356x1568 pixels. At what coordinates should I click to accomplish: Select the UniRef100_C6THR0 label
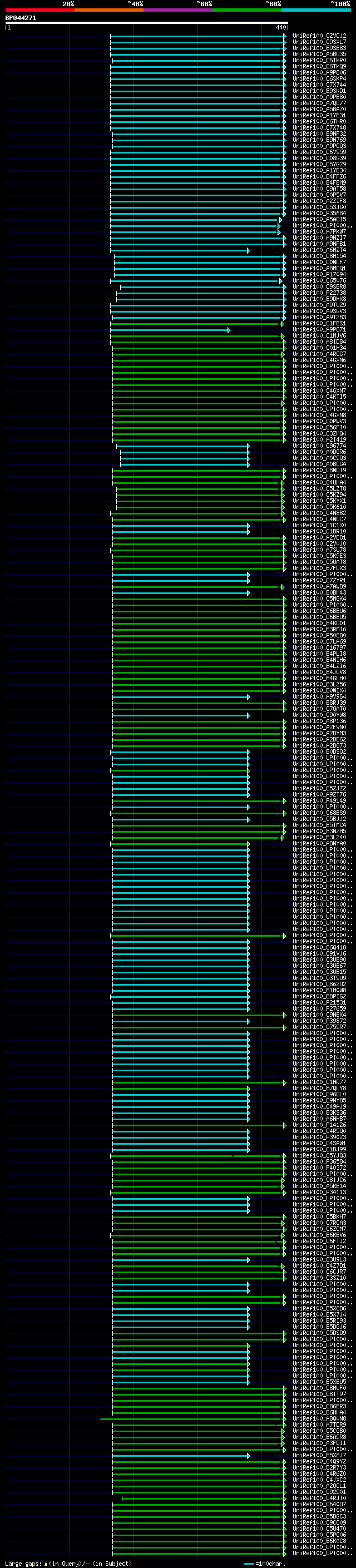point(319,122)
